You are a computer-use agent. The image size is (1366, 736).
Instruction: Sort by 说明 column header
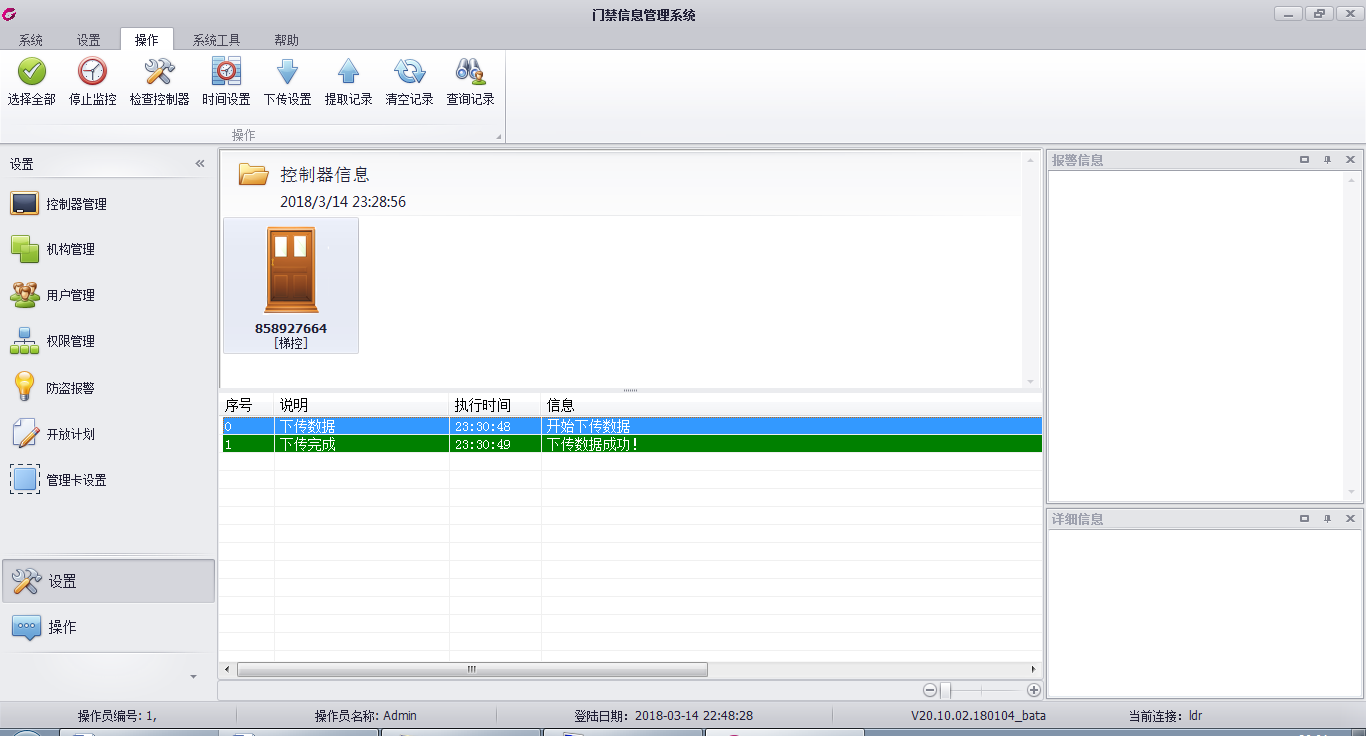362,405
